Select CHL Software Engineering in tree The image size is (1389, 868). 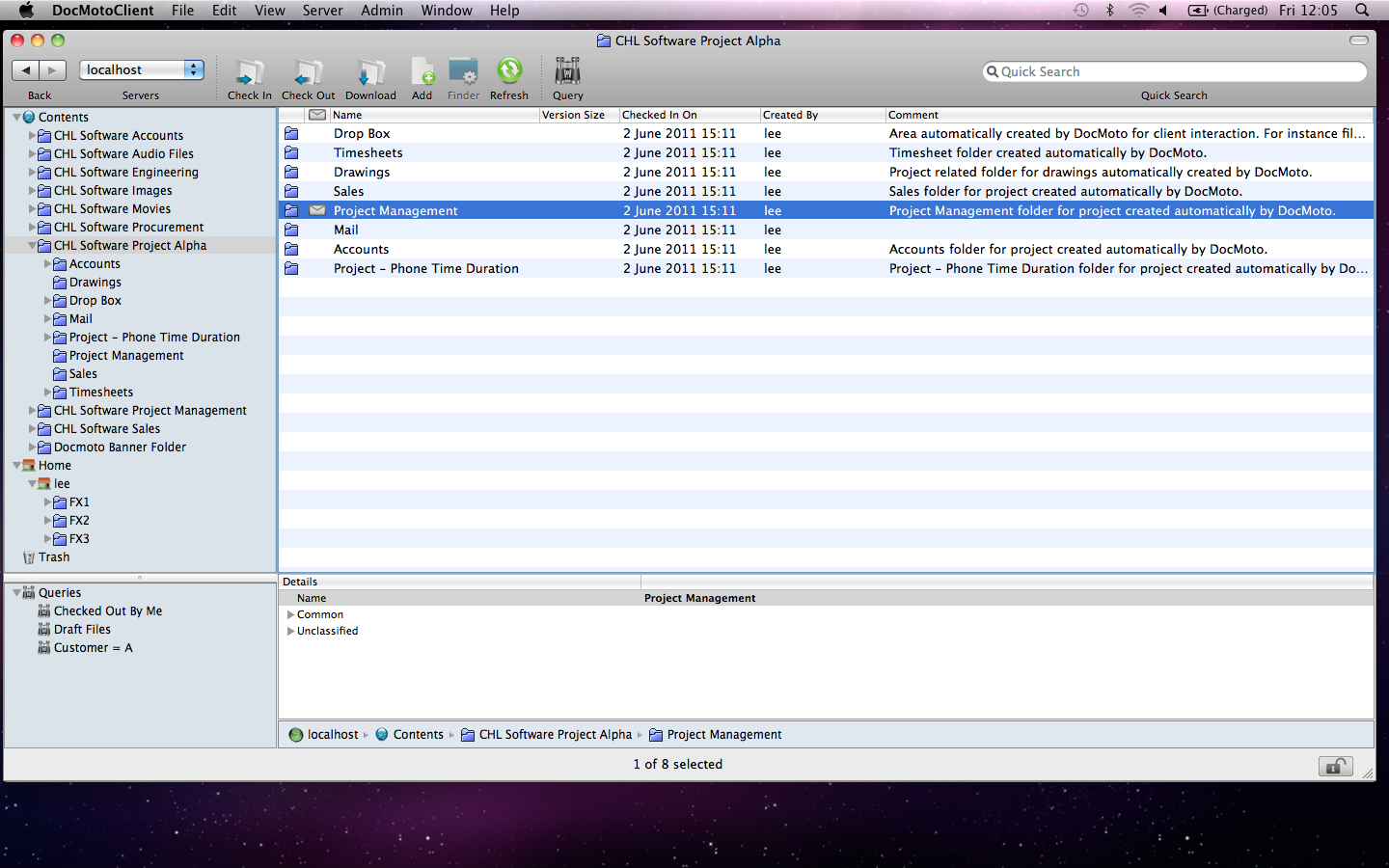tap(125, 173)
